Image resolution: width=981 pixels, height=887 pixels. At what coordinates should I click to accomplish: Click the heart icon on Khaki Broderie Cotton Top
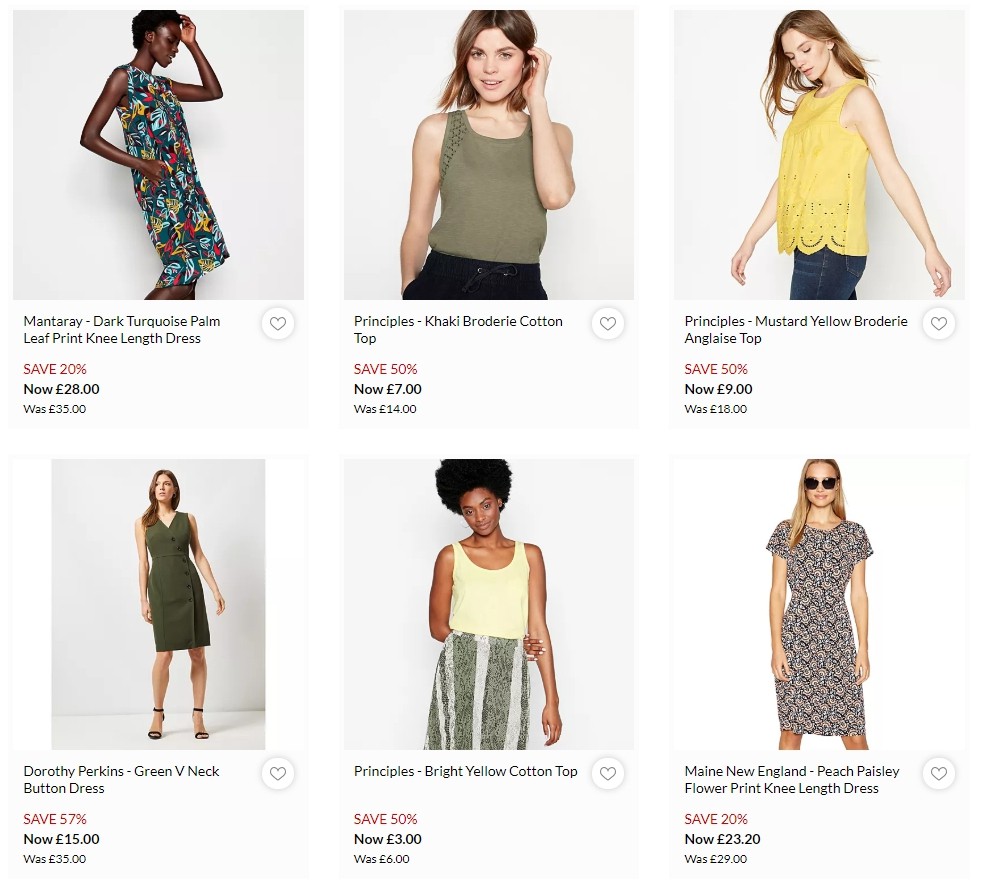coord(608,324)
